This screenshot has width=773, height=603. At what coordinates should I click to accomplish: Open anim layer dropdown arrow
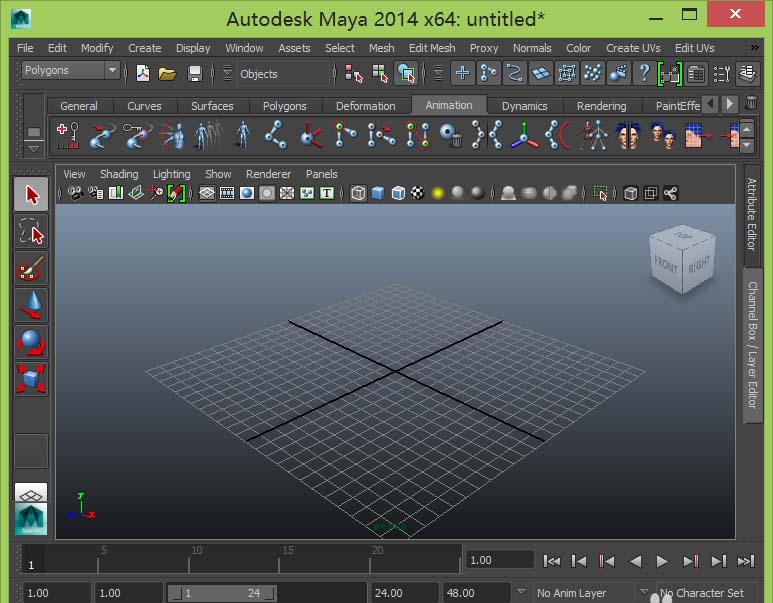(x=522, y=591)
